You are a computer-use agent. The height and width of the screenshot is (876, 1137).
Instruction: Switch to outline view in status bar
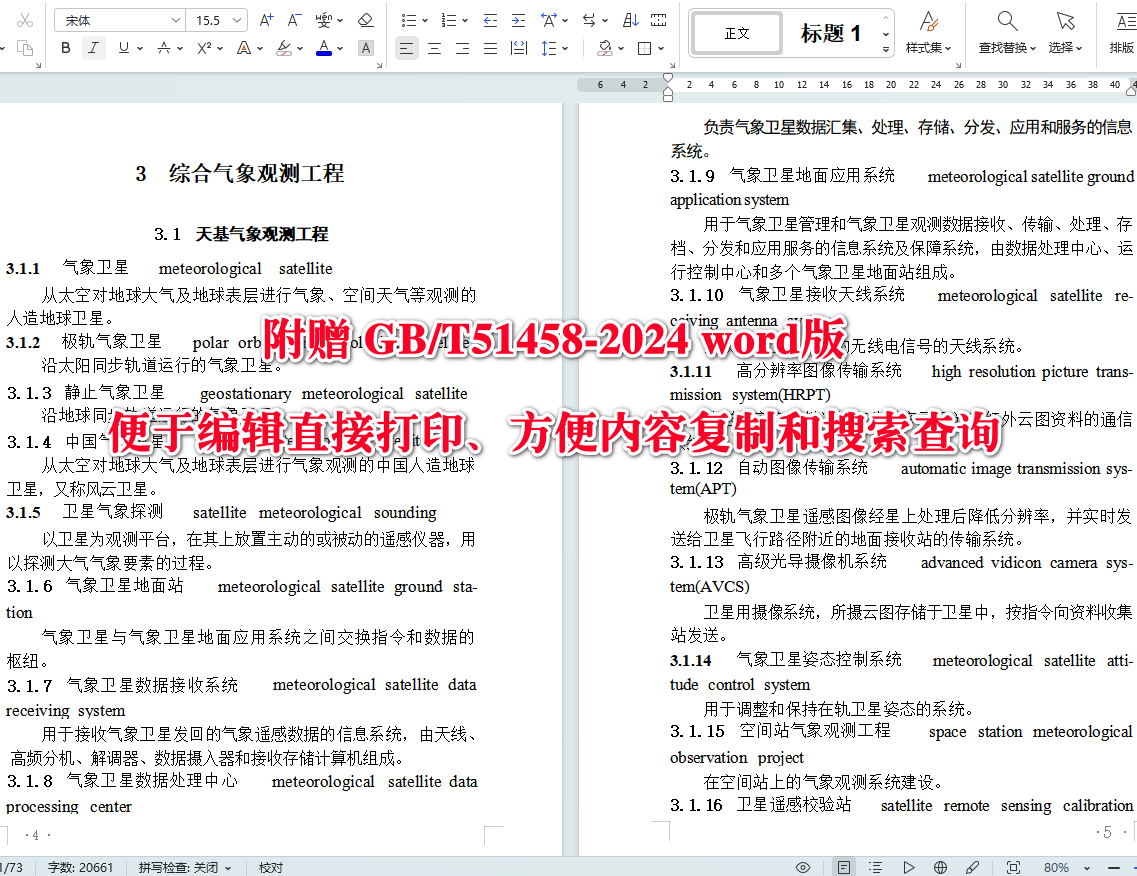(x=876, y=867)
